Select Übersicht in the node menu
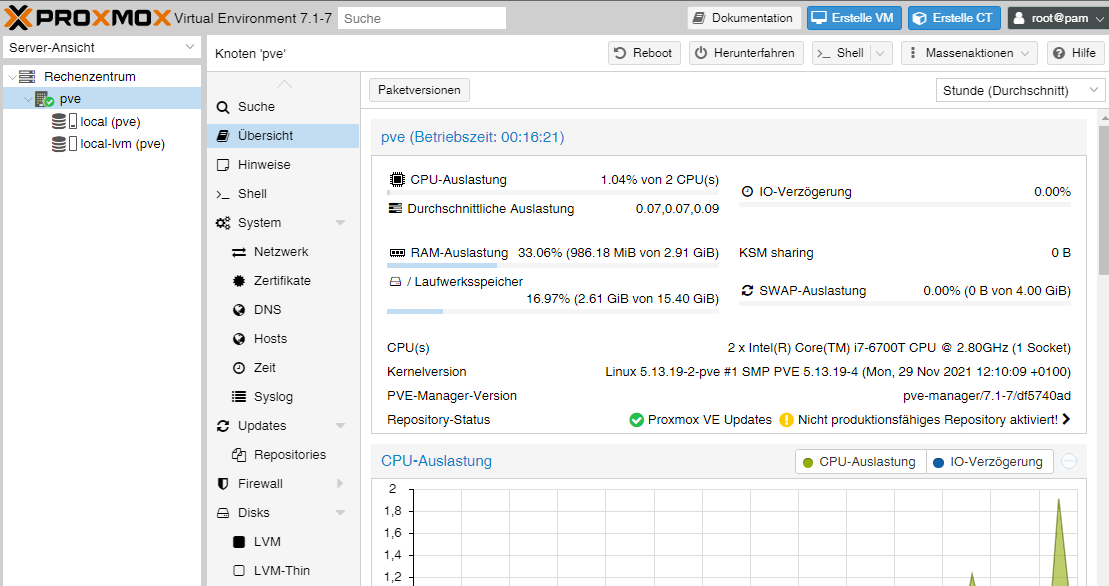 [283, 136]
